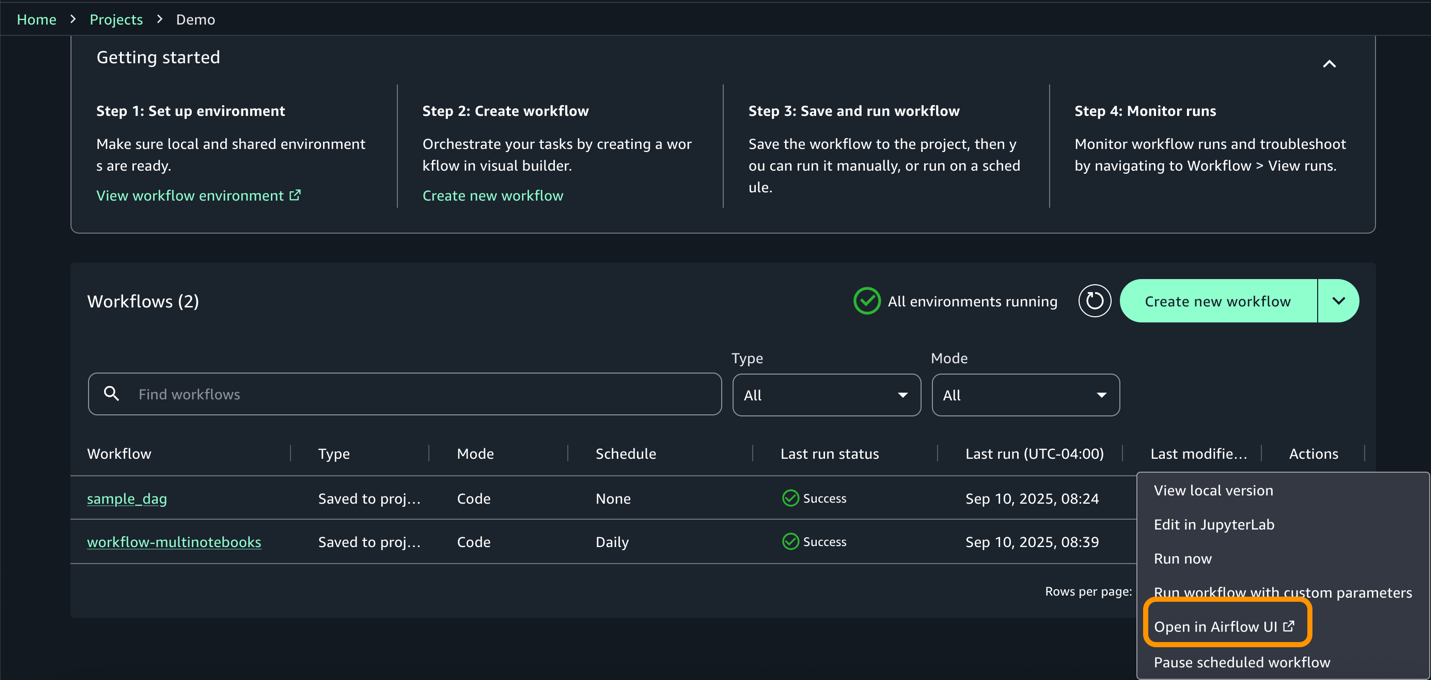1431x680 pixels.
Task: Click the green all environments running checkmark
Action: click(x=866, y=301)
